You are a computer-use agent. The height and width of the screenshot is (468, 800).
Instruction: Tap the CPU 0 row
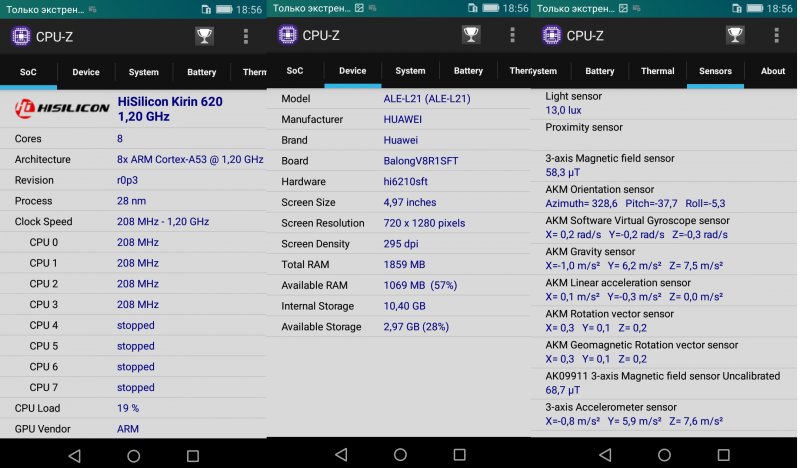pos(133,242)
